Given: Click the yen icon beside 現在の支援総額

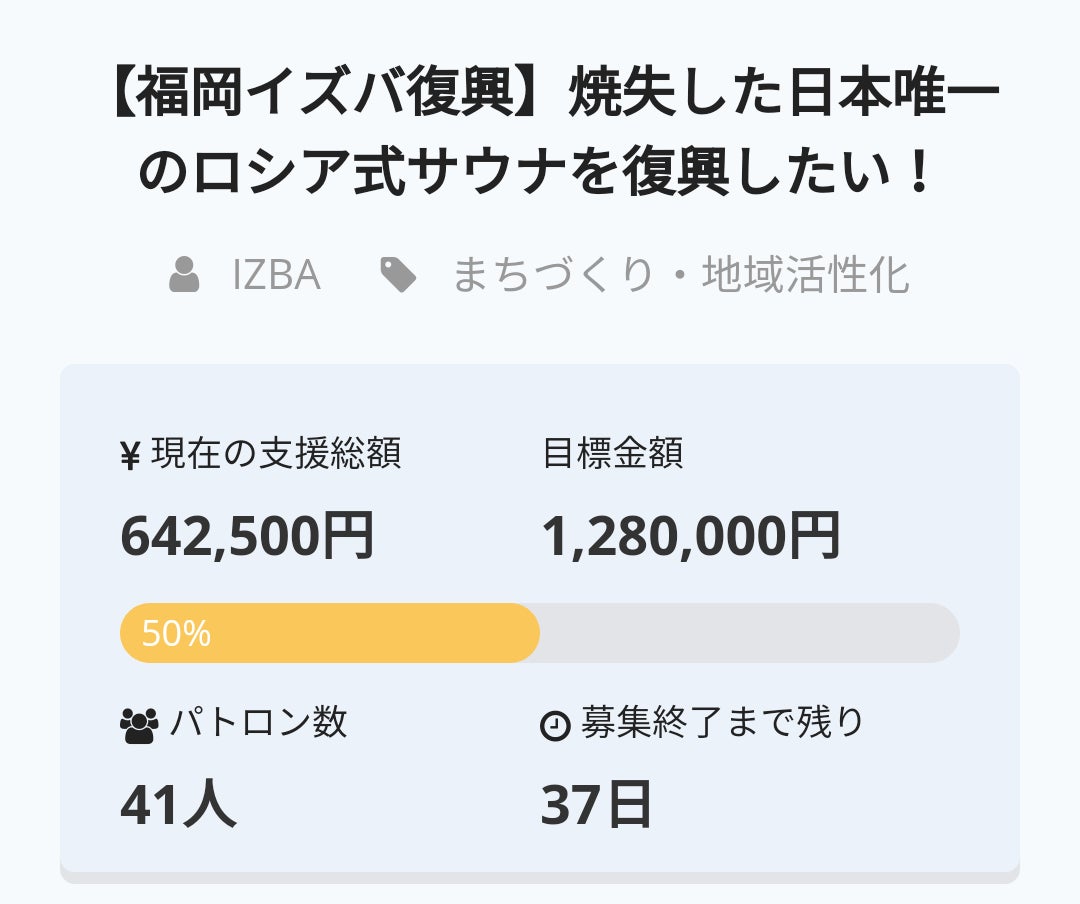Looking at the screenshot, I should click(x=130, y=456).
